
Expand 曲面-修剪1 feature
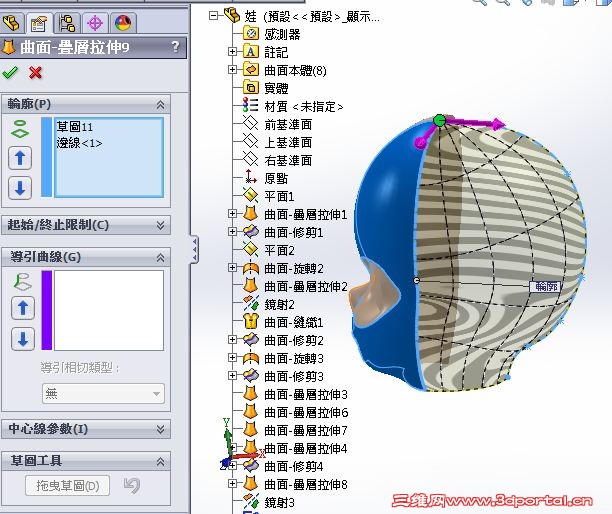pos(232,231)
